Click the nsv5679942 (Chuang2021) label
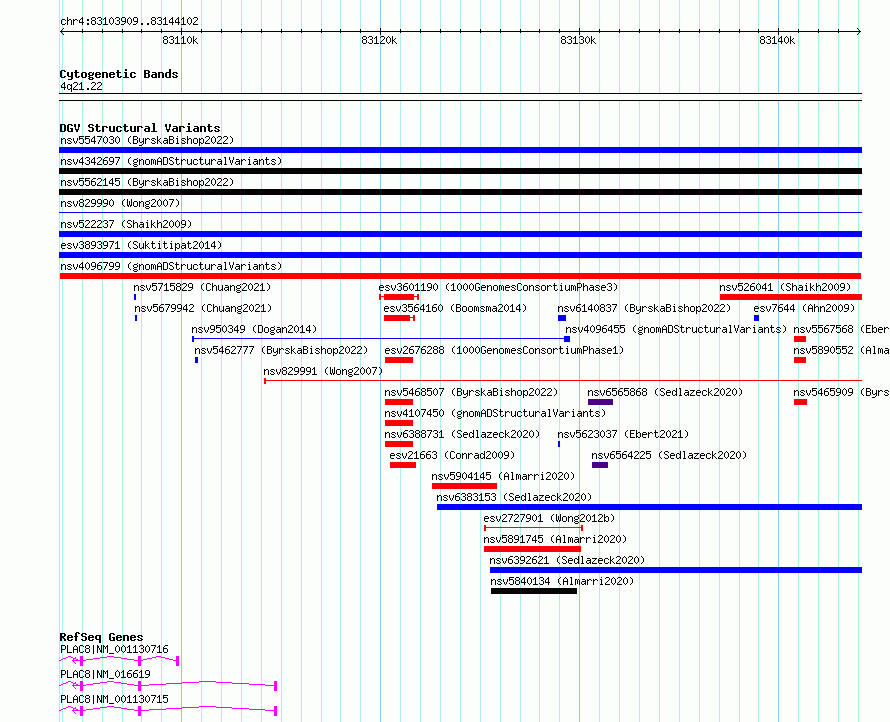Screen dimensions: 890x722 [x=203, y=308]
